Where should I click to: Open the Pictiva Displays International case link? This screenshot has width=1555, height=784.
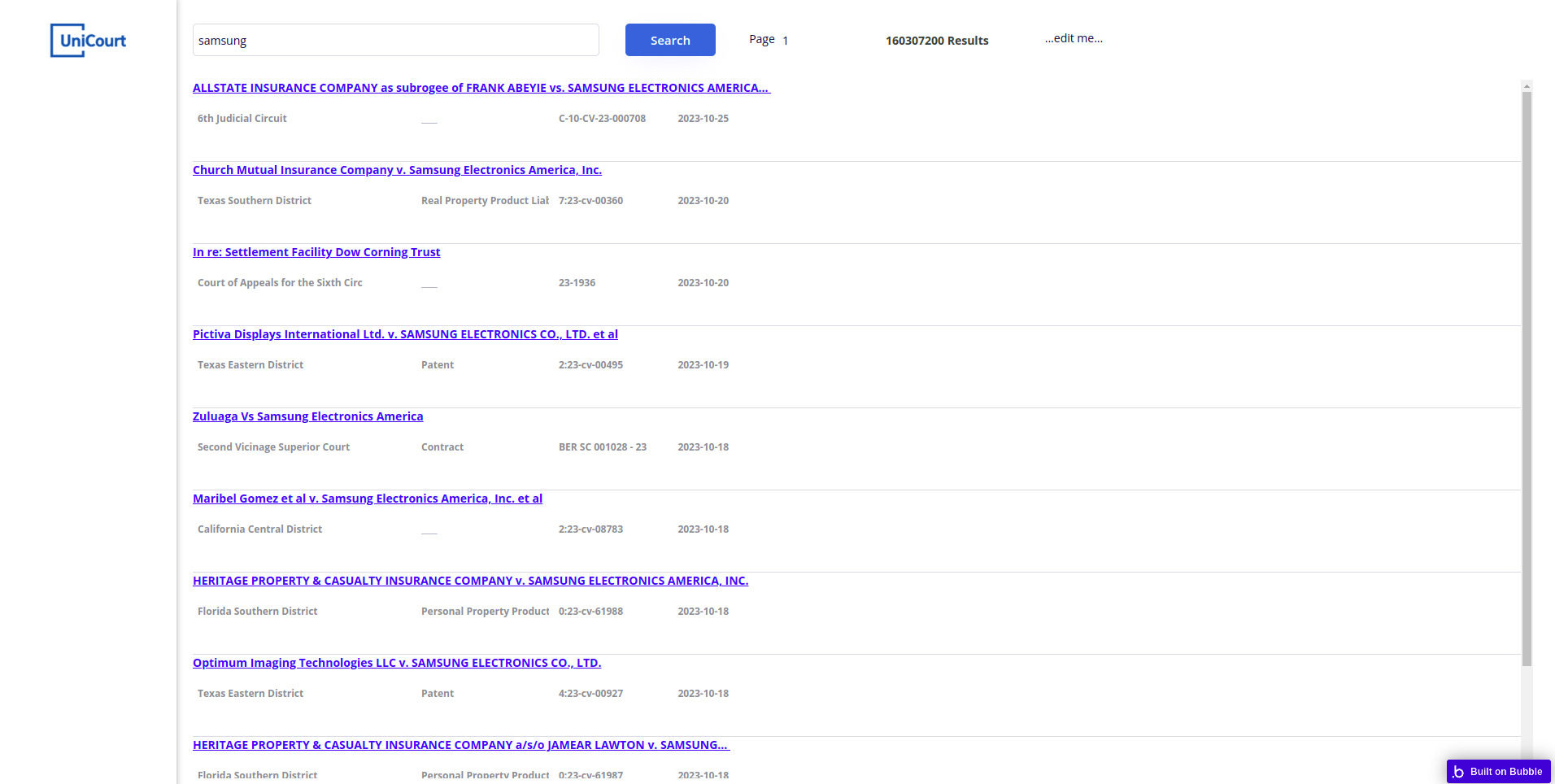click(x=405, y=334)
